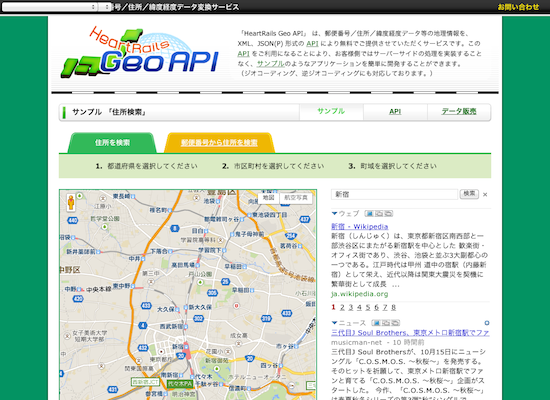Open the 新宿 - Wikipedia result link
Screen dimensions: 550x400
pos(360,226)
